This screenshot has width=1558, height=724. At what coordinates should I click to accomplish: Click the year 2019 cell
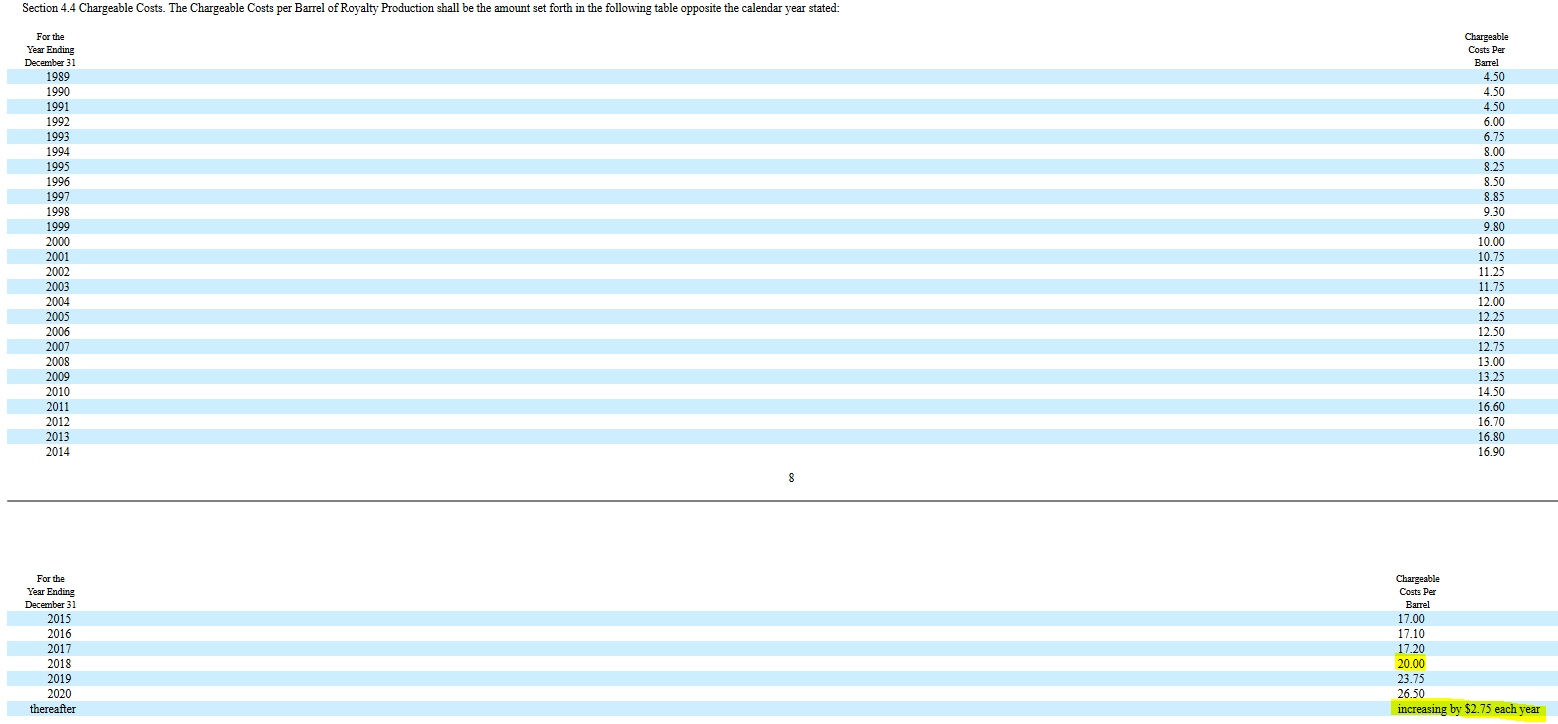[58, 678]
